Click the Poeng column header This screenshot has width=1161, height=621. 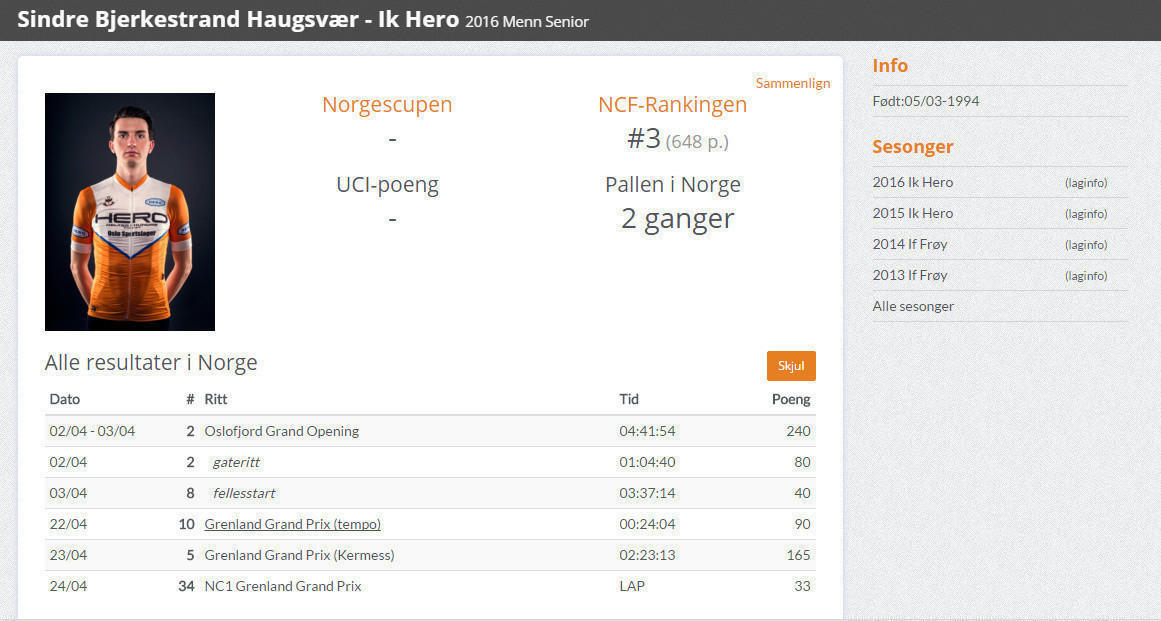point(791,400)
